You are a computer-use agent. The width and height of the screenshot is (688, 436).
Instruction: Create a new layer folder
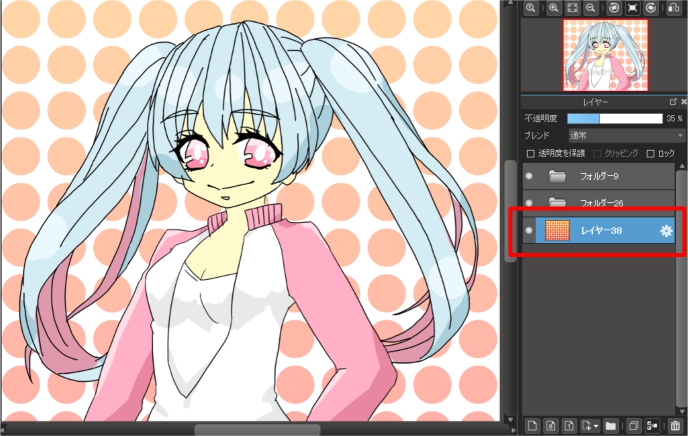(x=610, y=425)
